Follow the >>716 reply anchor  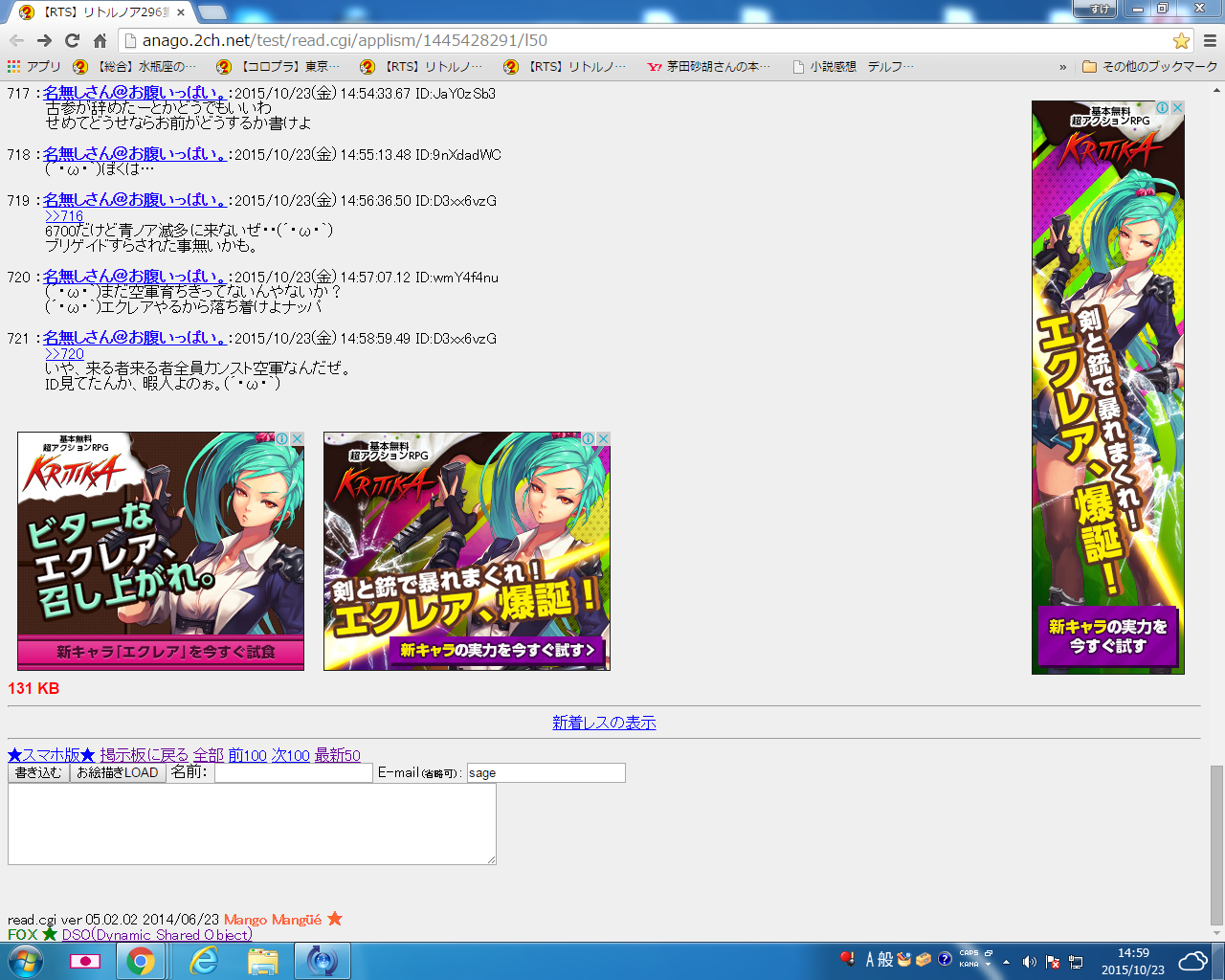[x=64, y=216]
